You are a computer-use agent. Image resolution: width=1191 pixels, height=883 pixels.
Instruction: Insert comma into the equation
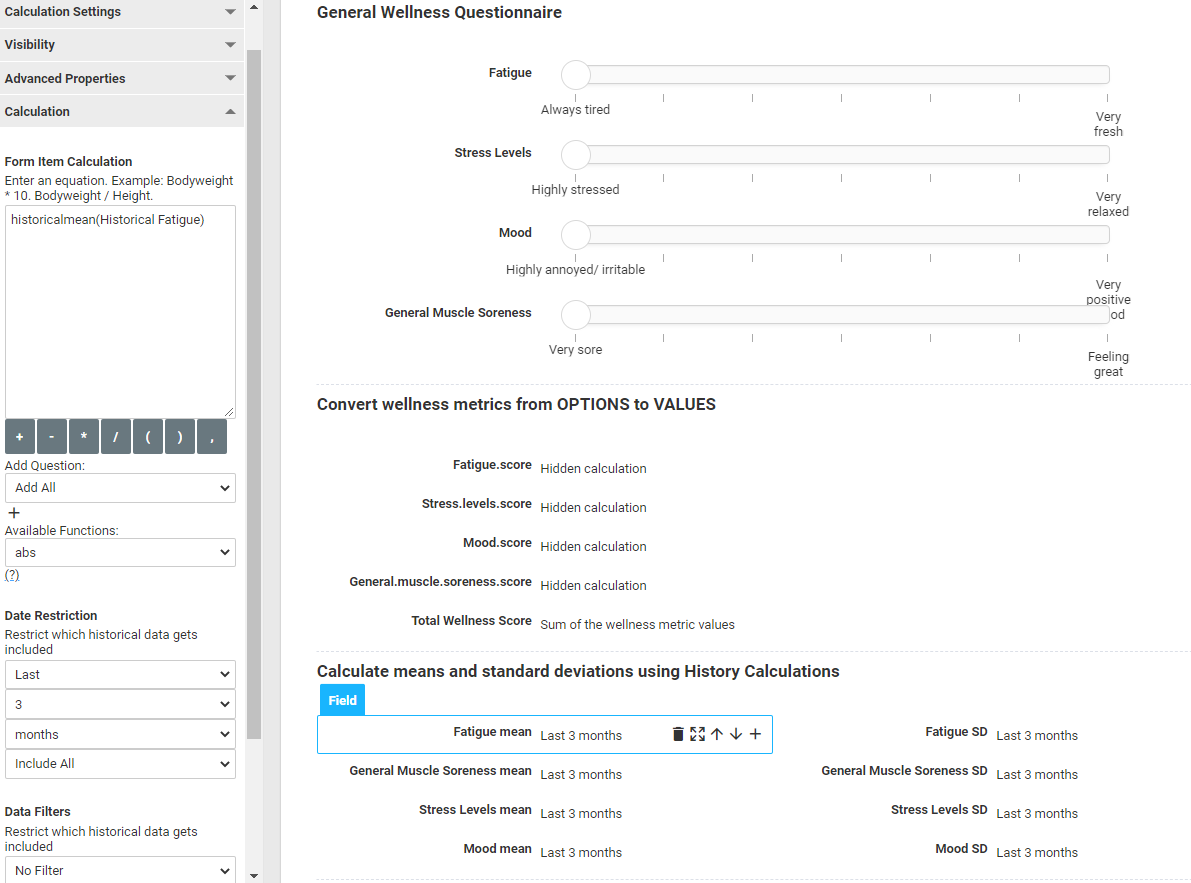click(x=212, y=437)
